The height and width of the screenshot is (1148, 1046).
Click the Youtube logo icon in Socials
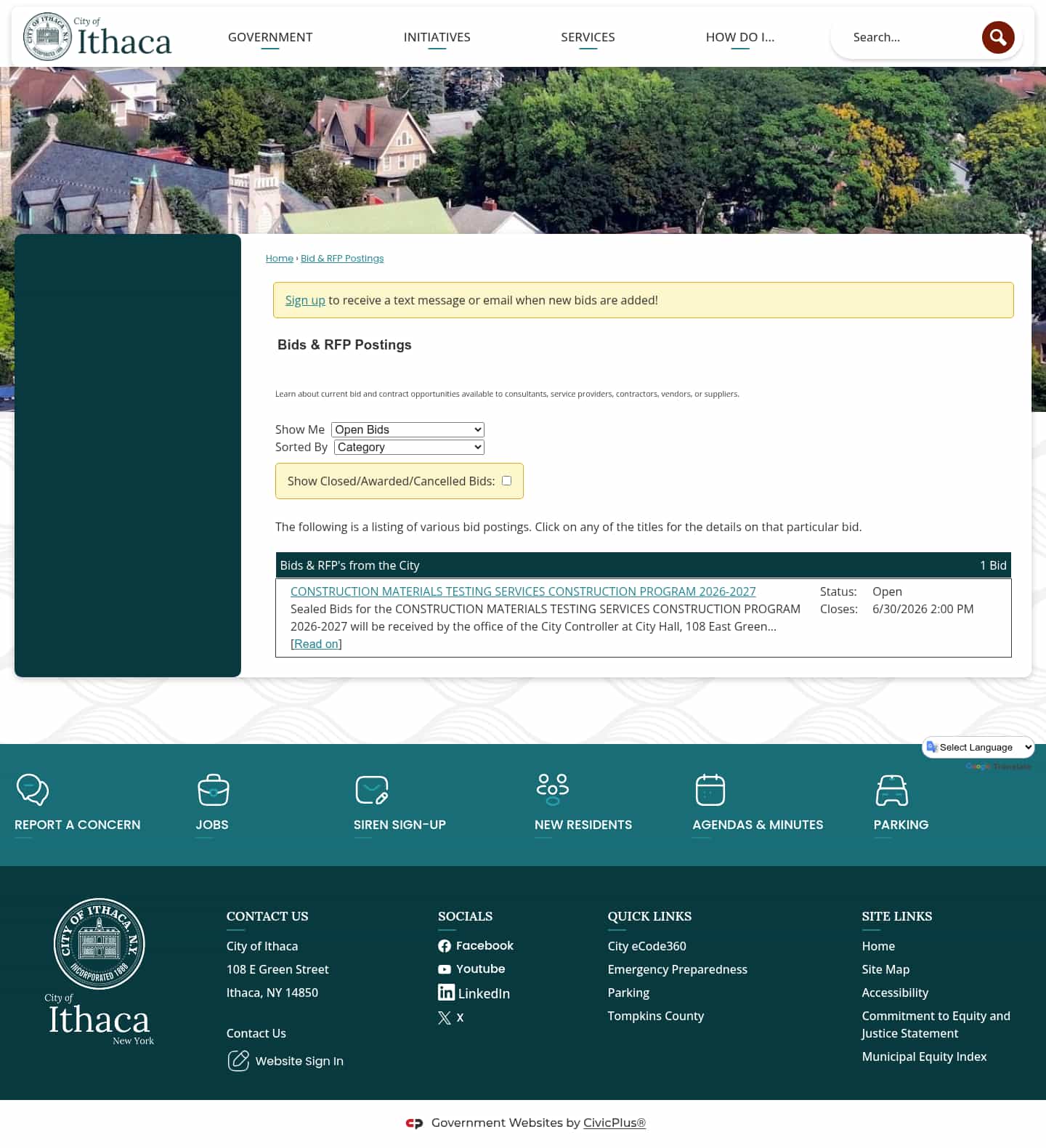point(445,969)
